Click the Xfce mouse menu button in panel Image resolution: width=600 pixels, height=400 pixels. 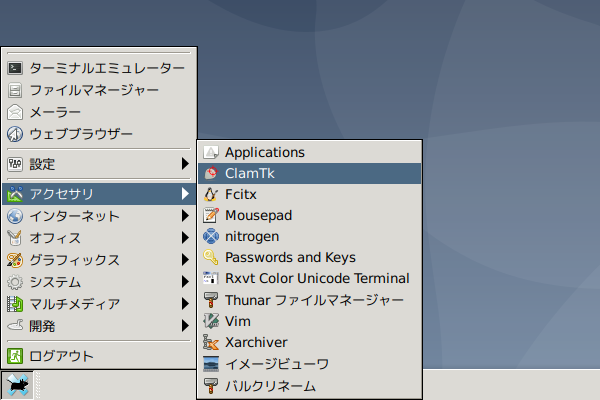coord(17,385)
